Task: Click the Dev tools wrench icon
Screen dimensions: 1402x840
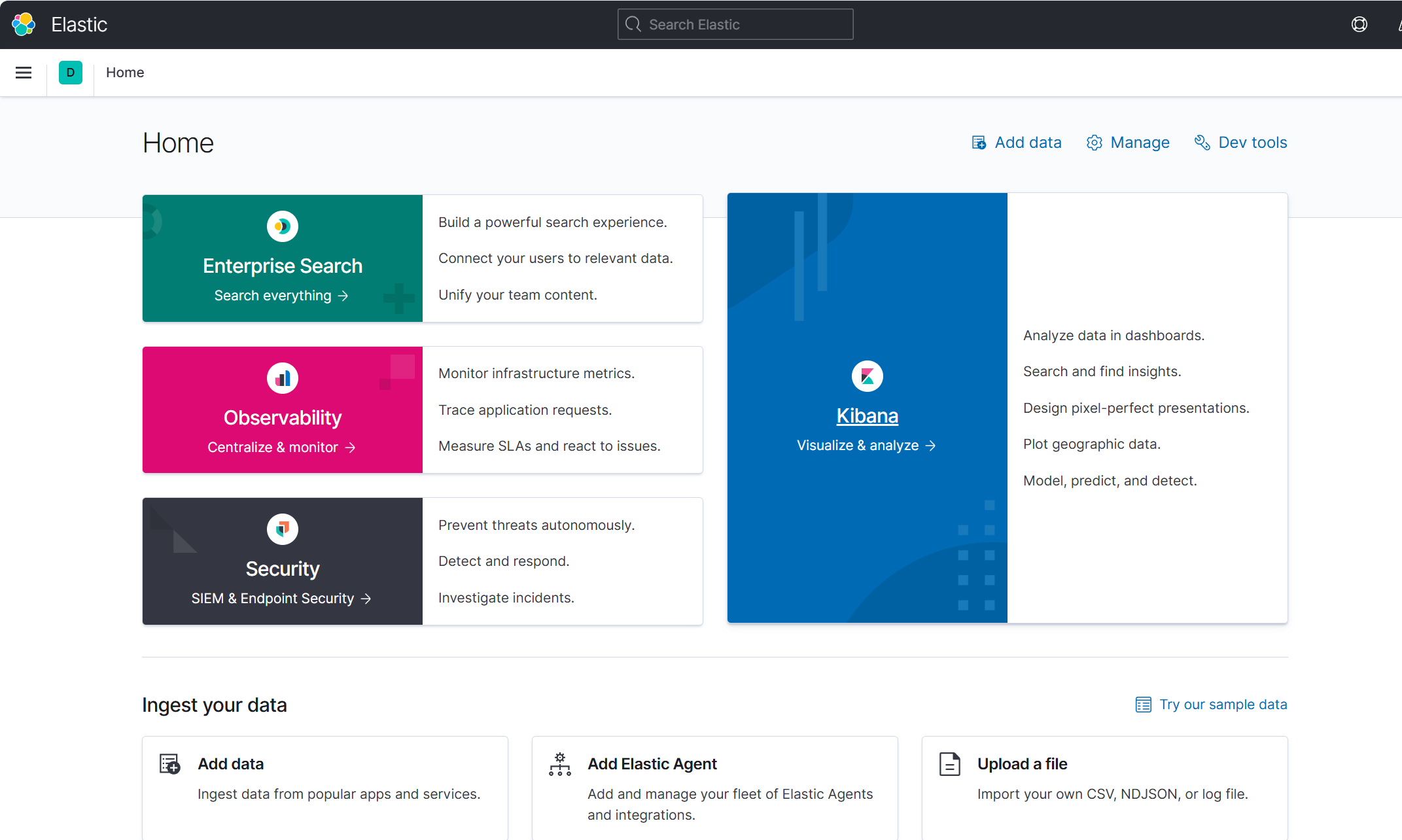Action: coord(1202,143)
